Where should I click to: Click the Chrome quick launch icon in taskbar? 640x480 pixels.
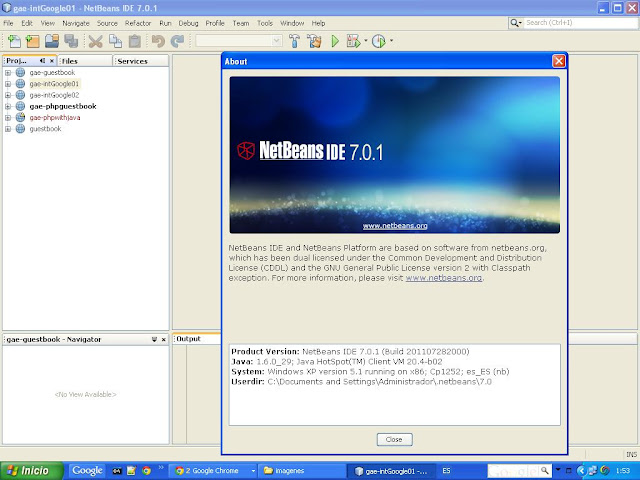tap(146, 471)
